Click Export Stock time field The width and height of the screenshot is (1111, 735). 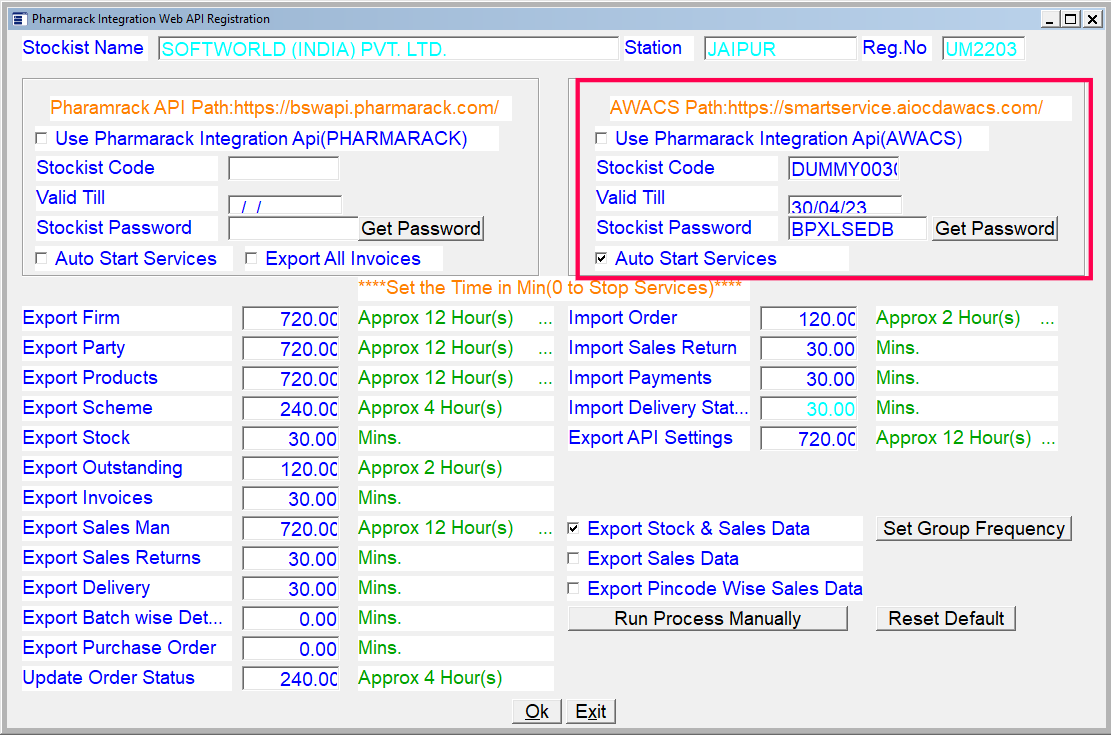(291, 439)
